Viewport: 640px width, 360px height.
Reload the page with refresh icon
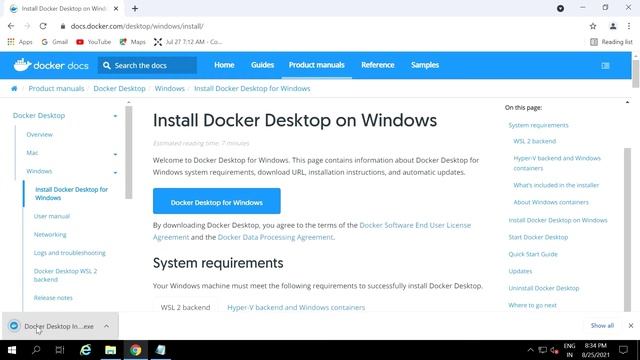[x=43, y=26]
